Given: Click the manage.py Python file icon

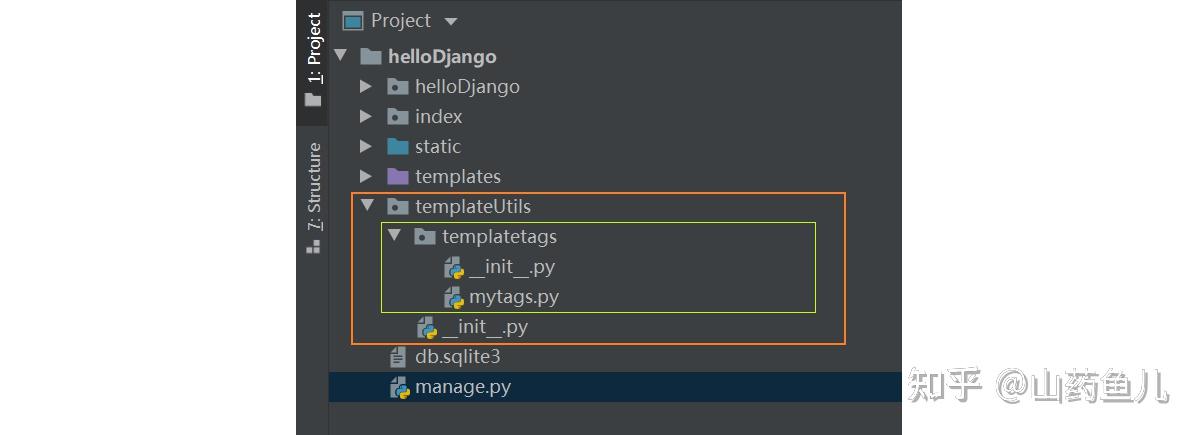Looking at the screenshot, I should tap(399, 387).
